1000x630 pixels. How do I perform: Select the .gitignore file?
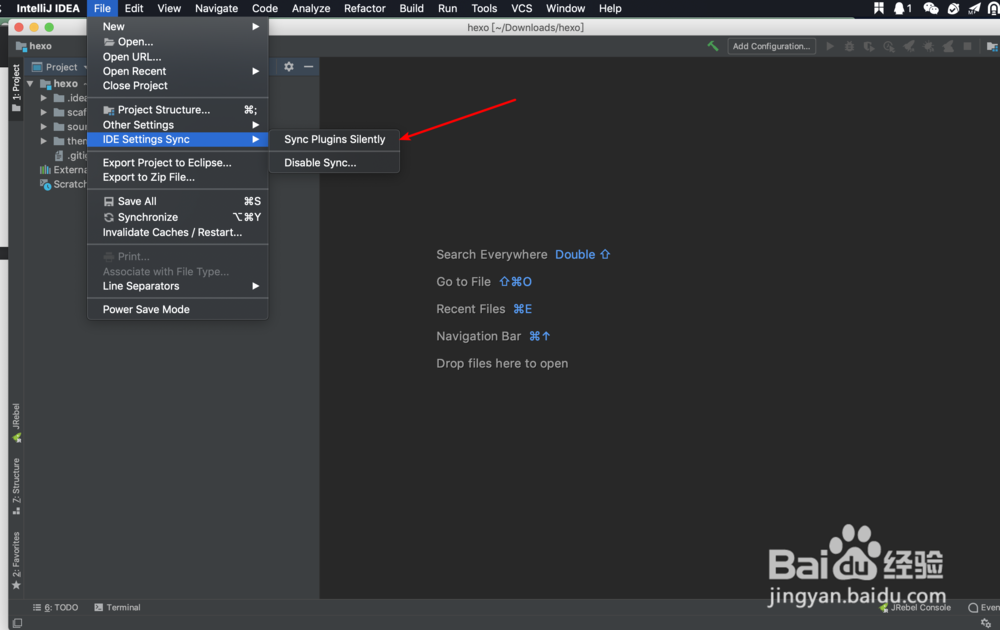tap(71, 155)
